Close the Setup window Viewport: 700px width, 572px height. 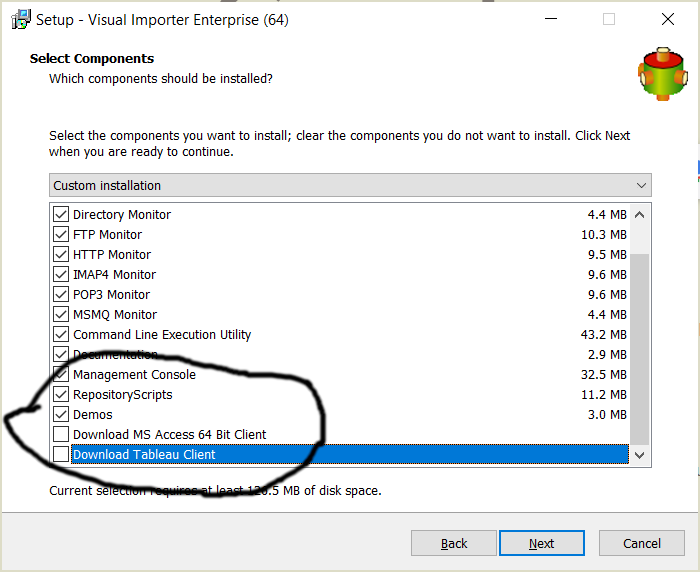pyautogui.click(x=668, y=19)
